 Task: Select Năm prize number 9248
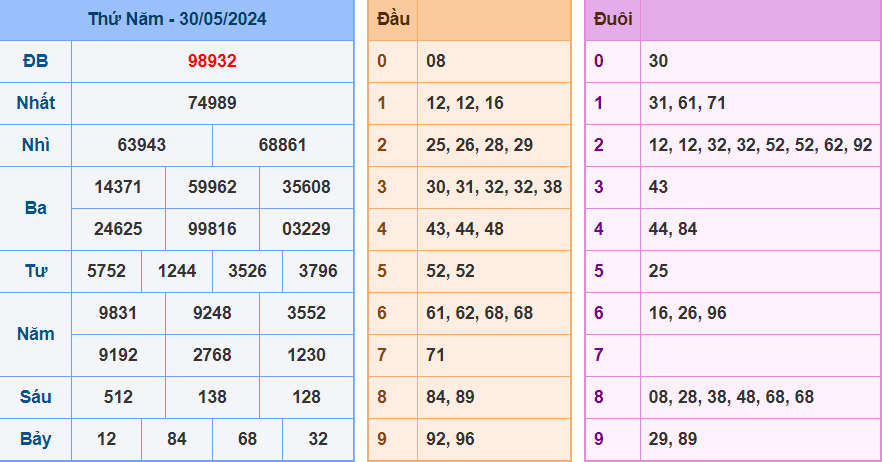coord(212,313)
